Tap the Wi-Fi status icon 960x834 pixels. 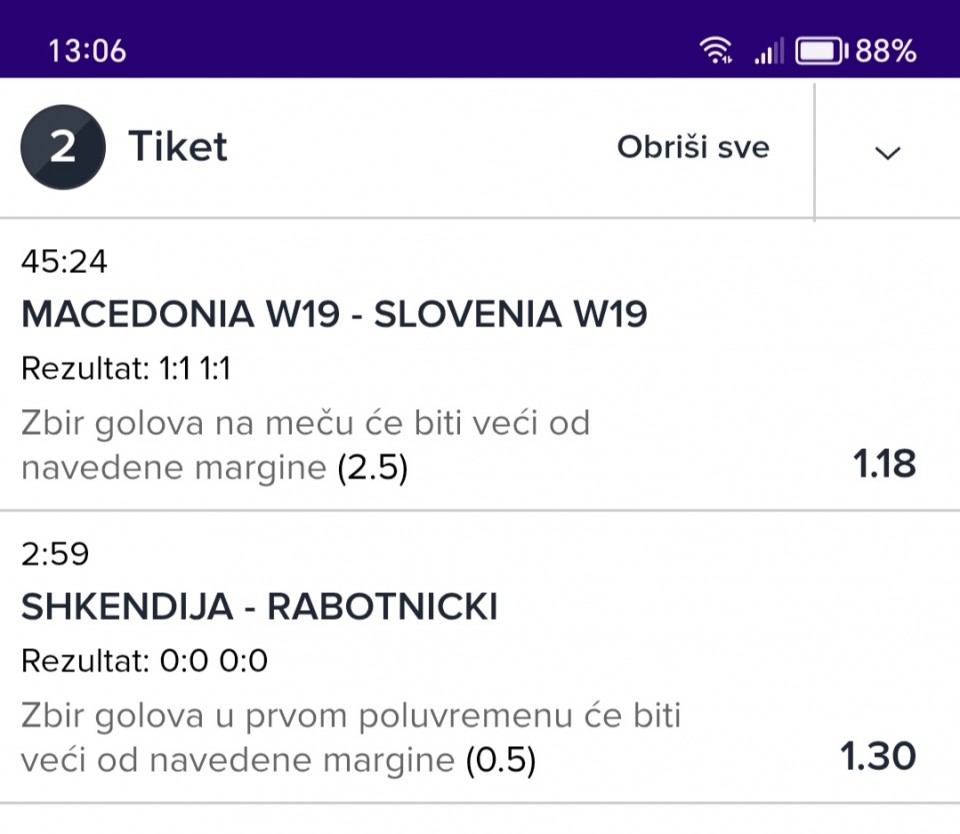tap(716, 50)
